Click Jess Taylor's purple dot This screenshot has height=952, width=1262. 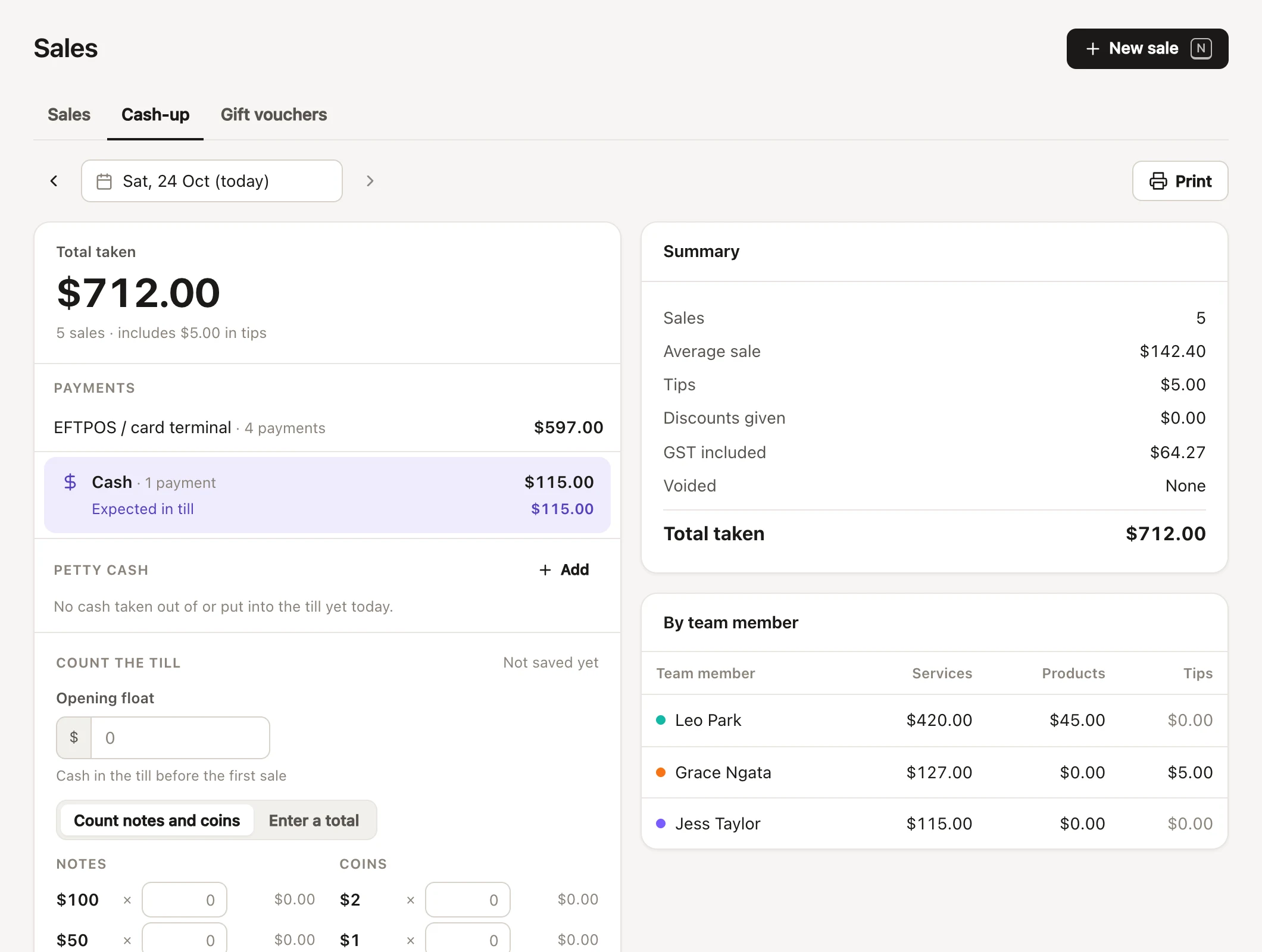[661, 823]
